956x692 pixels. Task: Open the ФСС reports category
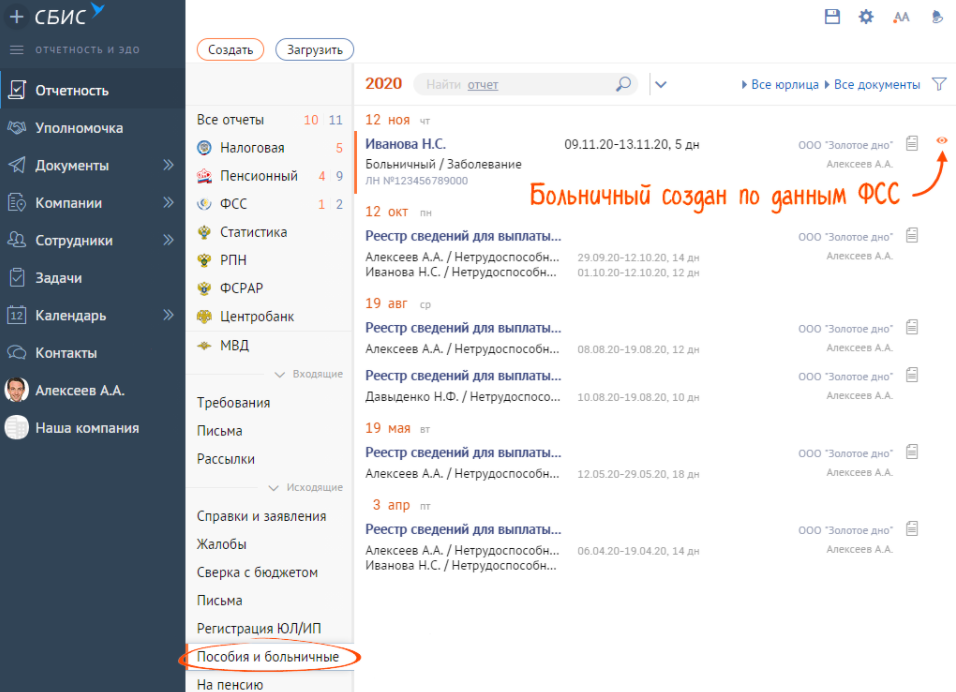(x=233, y=204)
